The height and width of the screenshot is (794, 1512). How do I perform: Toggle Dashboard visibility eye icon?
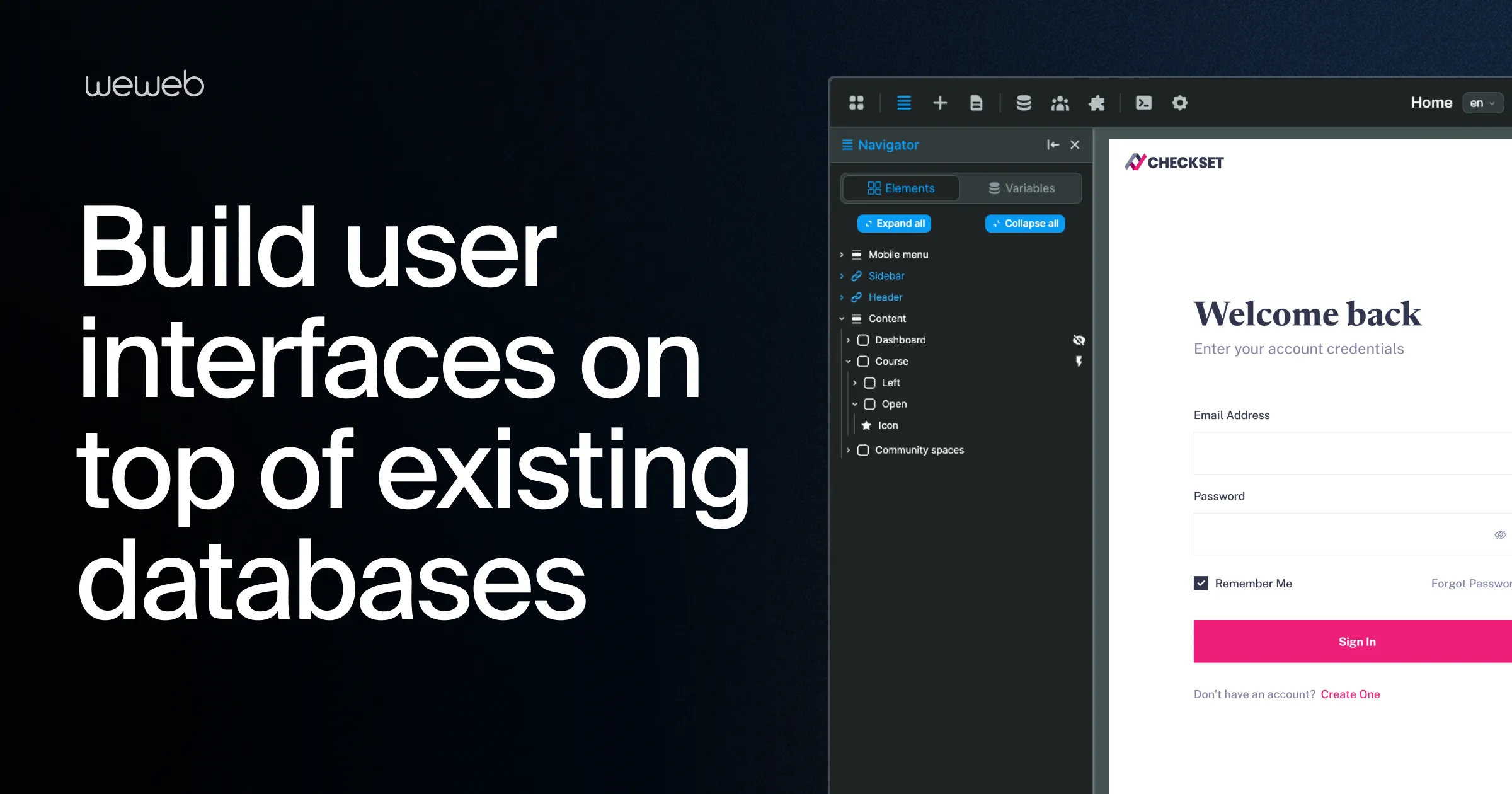1079,340
